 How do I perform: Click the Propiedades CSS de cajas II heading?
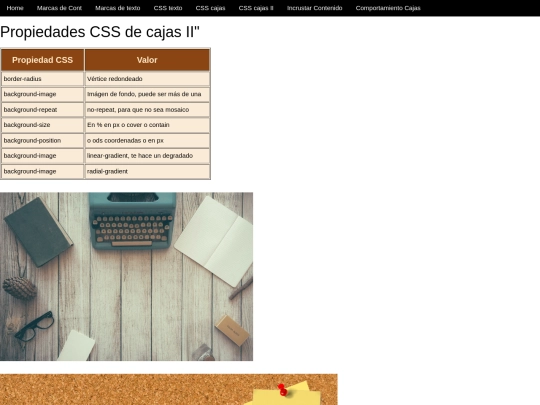coord(100,32)
